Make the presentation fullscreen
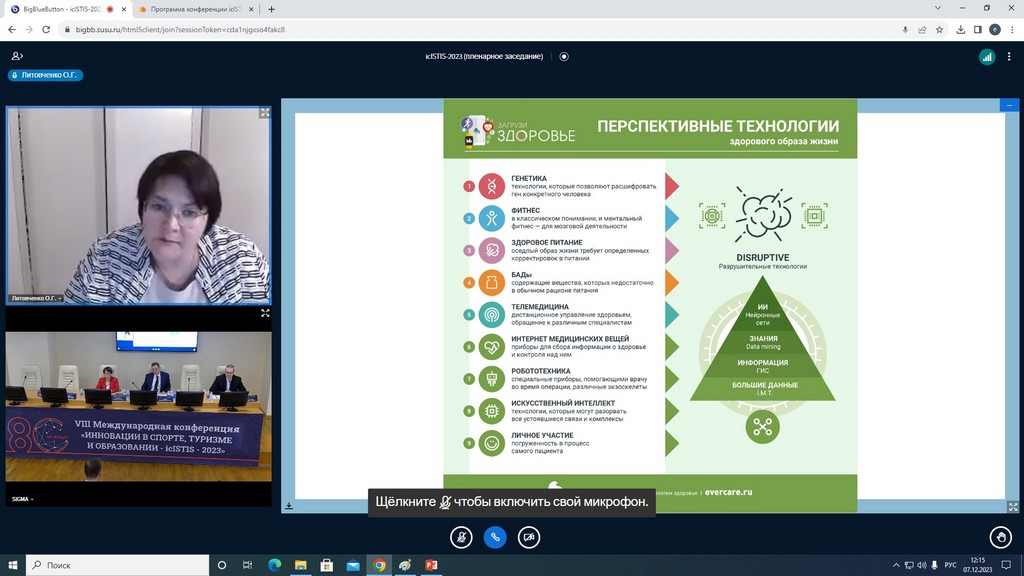Screen dimensions: 1024x576 point(1009,506)
